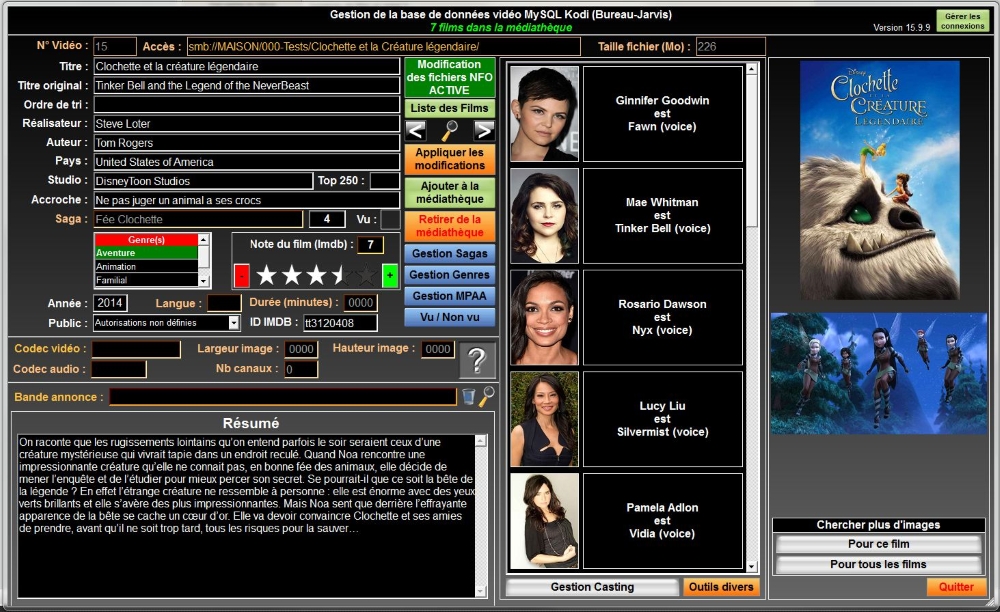Edit the Studio field

point(203,181)
